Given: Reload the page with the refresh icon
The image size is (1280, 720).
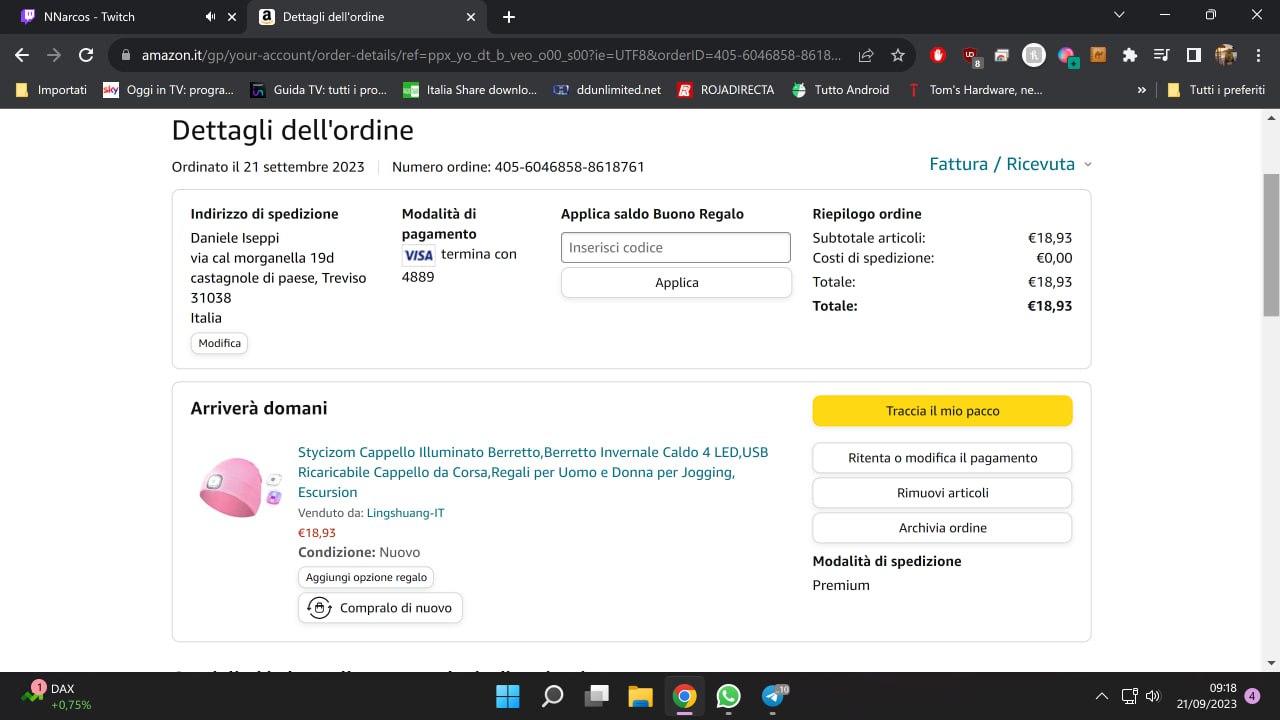Looking at the screenshot, I should [86, 55].
